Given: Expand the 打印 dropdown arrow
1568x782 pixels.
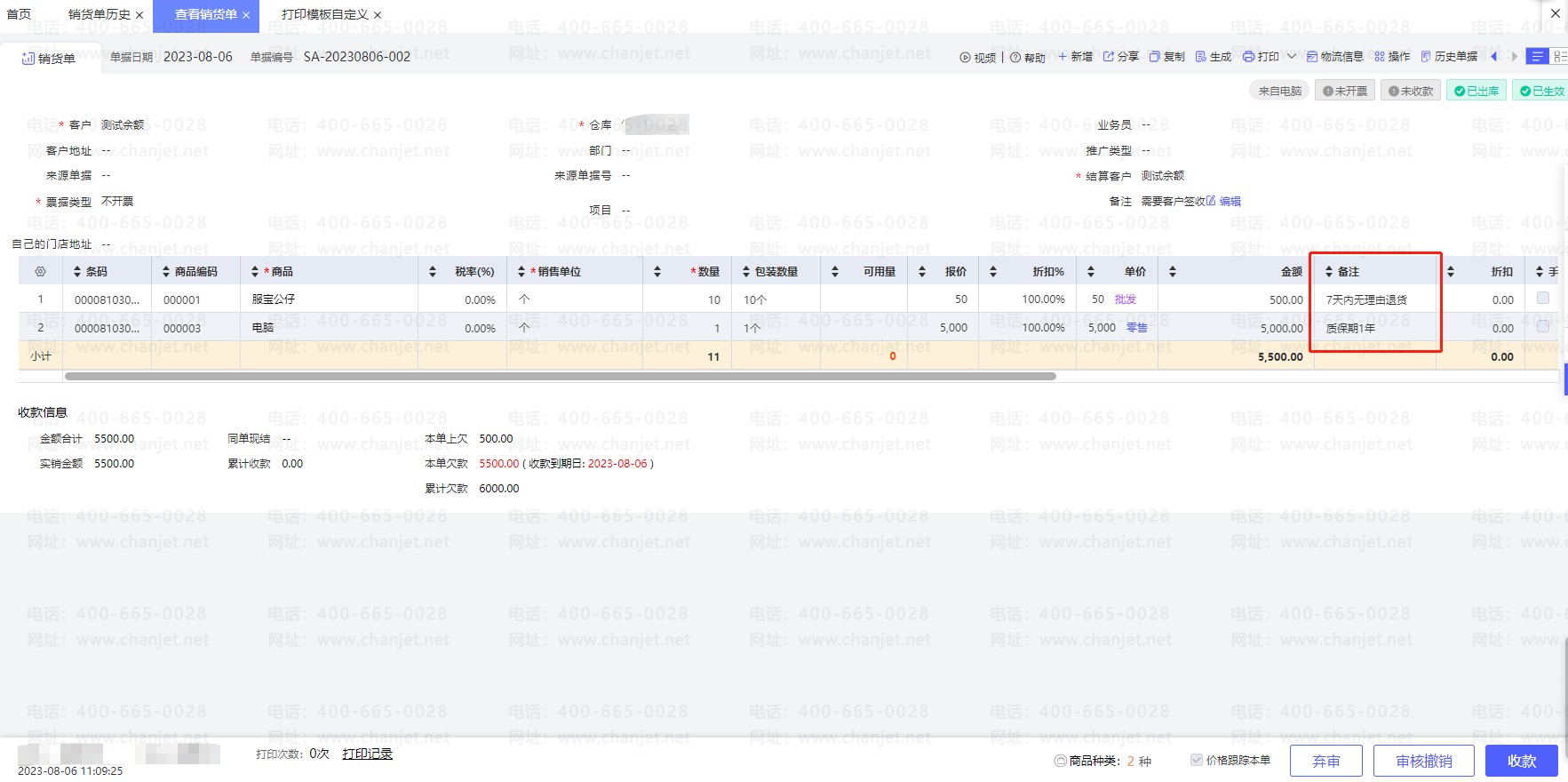Looking at the screenshot, I should [x=1292, y=57].
